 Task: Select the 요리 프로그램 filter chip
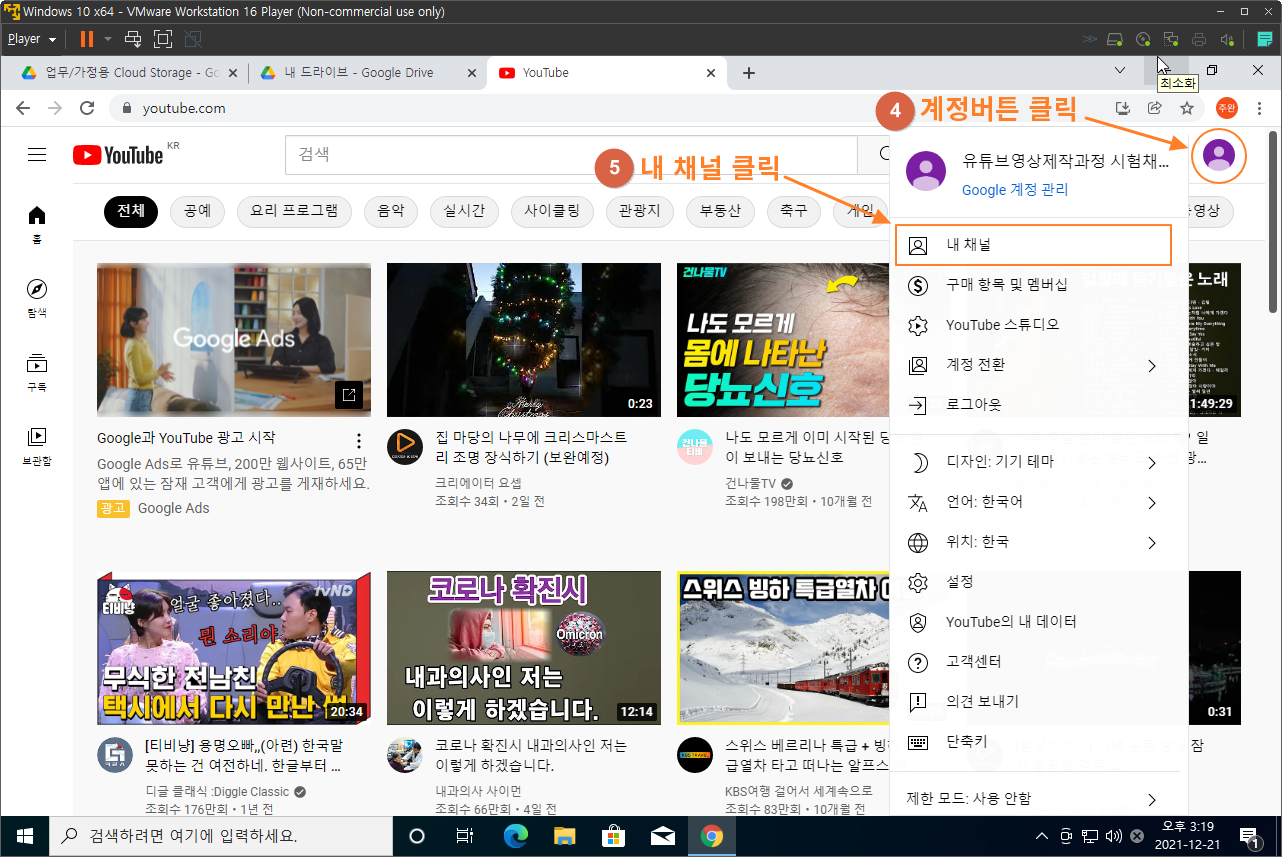294,210
